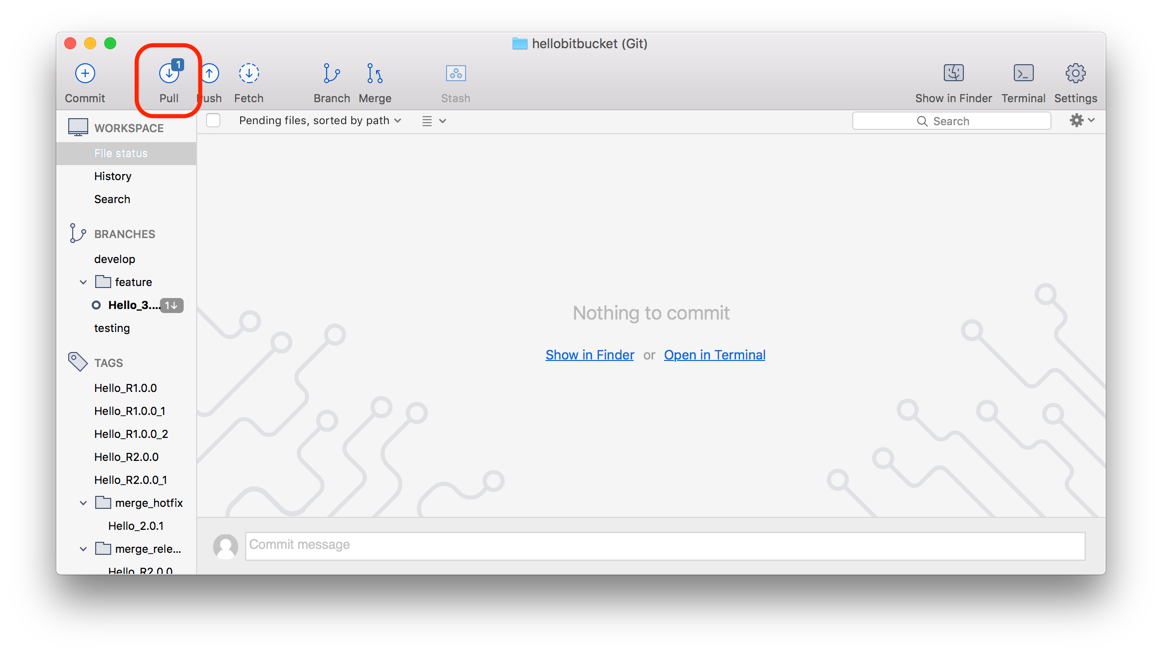Click the current-branch circle marker
This screenshot has width=1162, height=655.
click(96, 305)
